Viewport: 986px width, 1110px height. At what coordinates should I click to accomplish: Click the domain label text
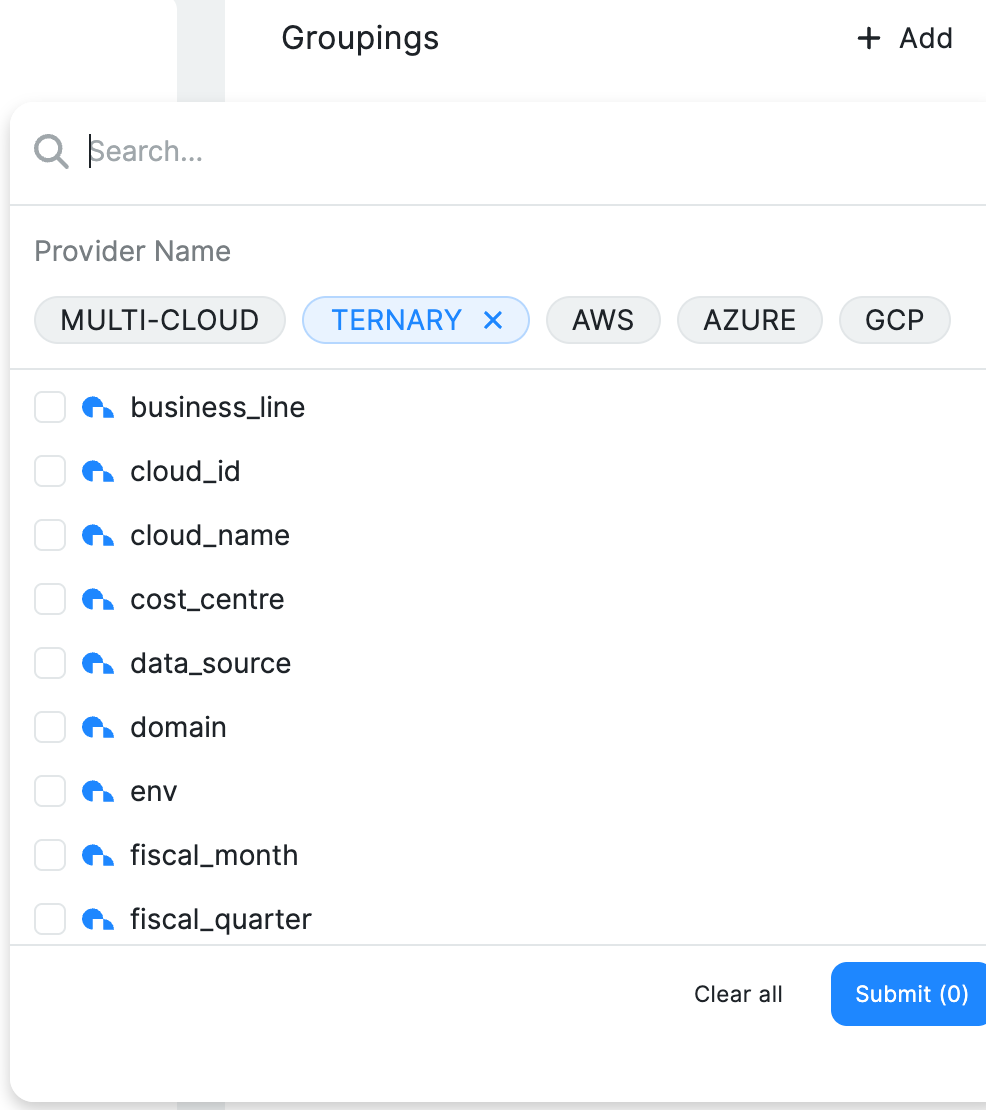point(178,728)
